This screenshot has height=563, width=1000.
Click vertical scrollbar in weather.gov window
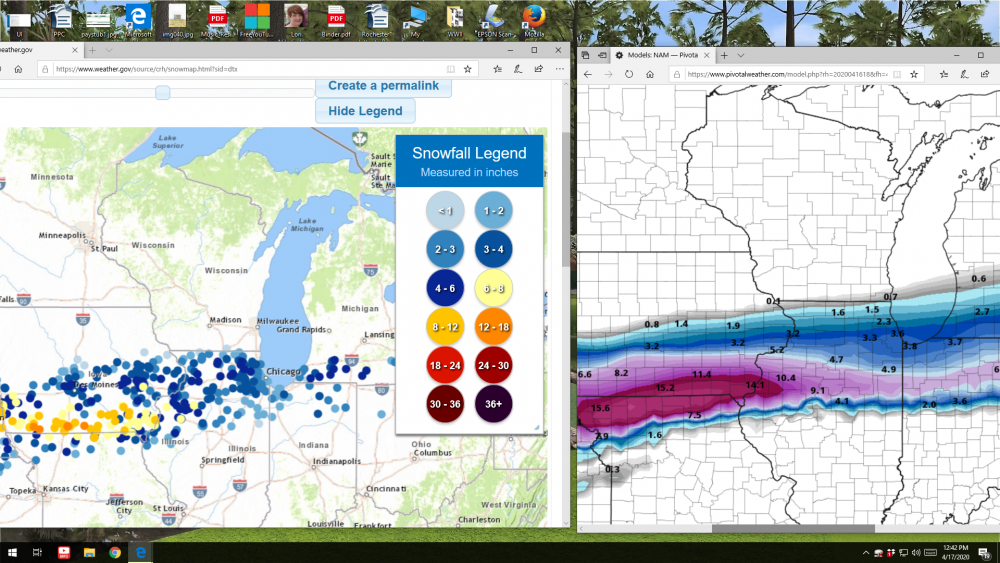pos(566,200)
